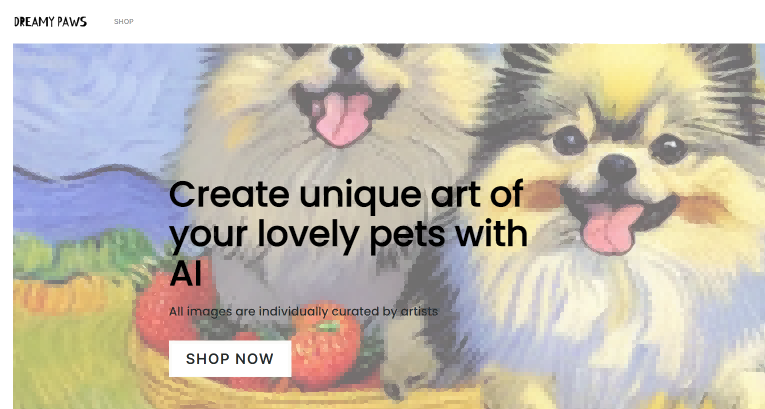Click the right dog's black nose
The height and width of the screenshot is (409, 765).
(617, 169)
